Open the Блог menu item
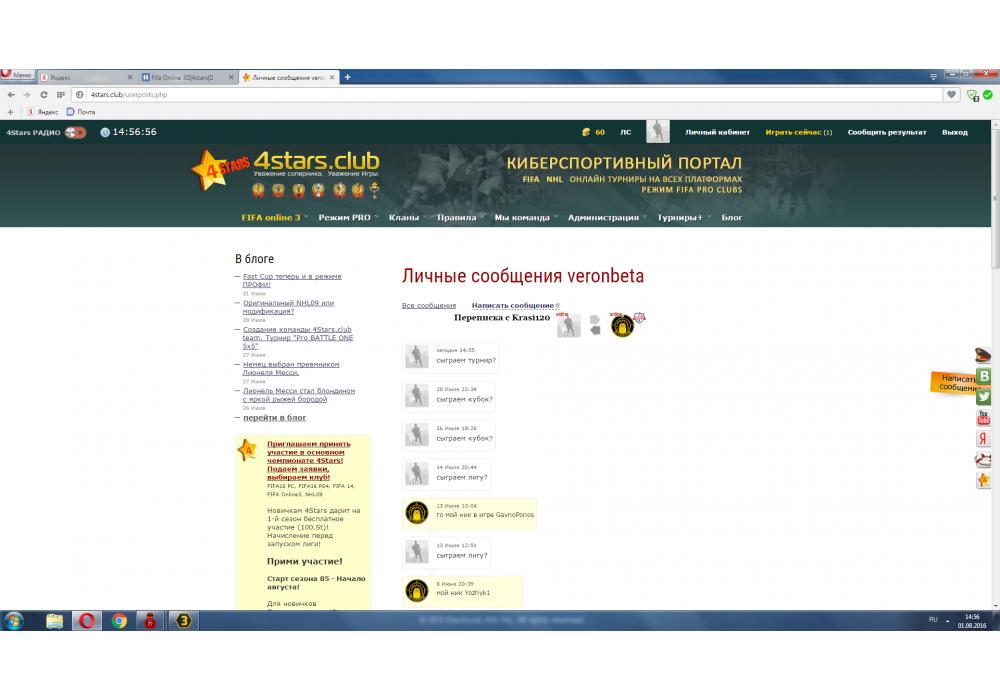Screen dimensions: 1000x700 732,217
